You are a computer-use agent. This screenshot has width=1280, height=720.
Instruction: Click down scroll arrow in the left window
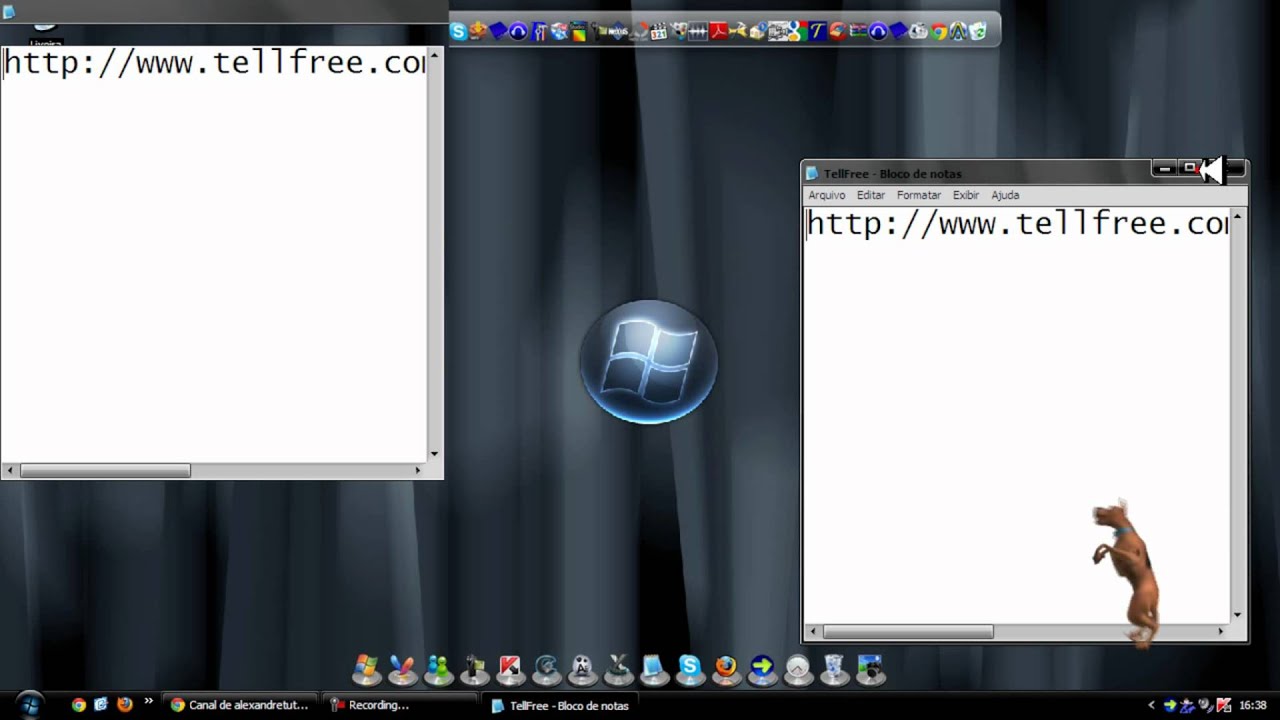pyautogui.click(x=434, y=454)
